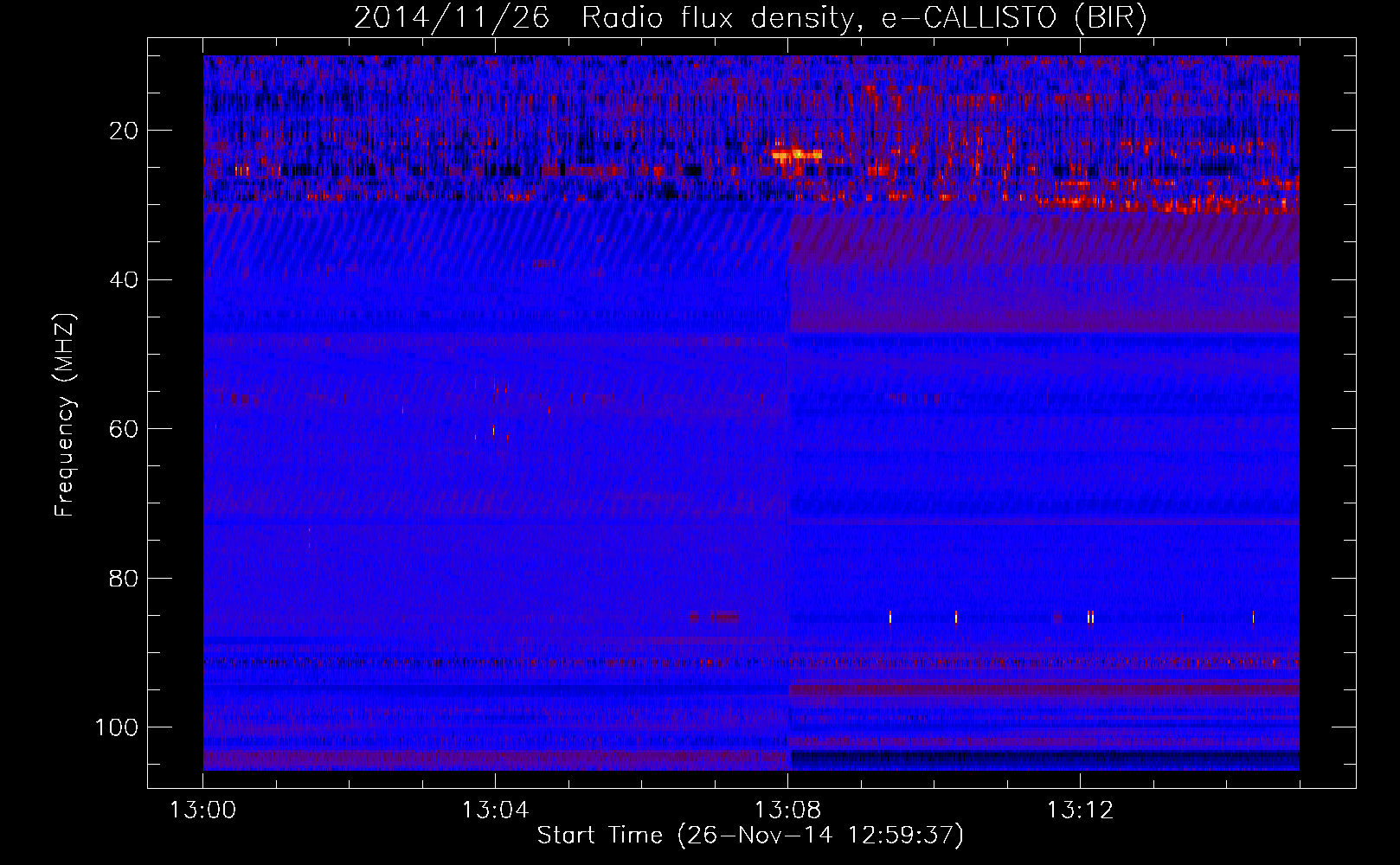Click the 13:04 time tick label
1400x865 pixels.
tap(495, 811)
